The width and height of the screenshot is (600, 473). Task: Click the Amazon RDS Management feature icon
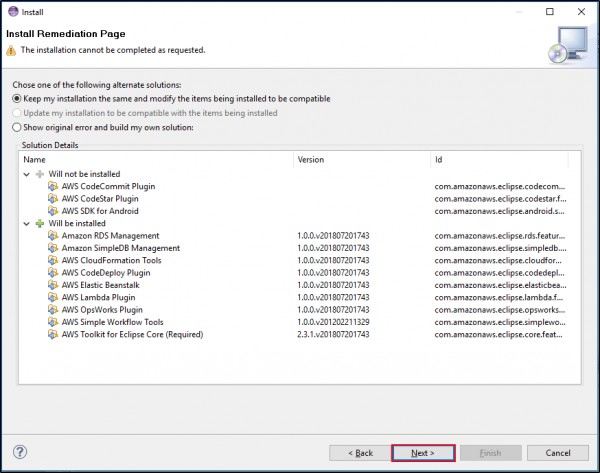pyautogui.click(x=53, y=236)
